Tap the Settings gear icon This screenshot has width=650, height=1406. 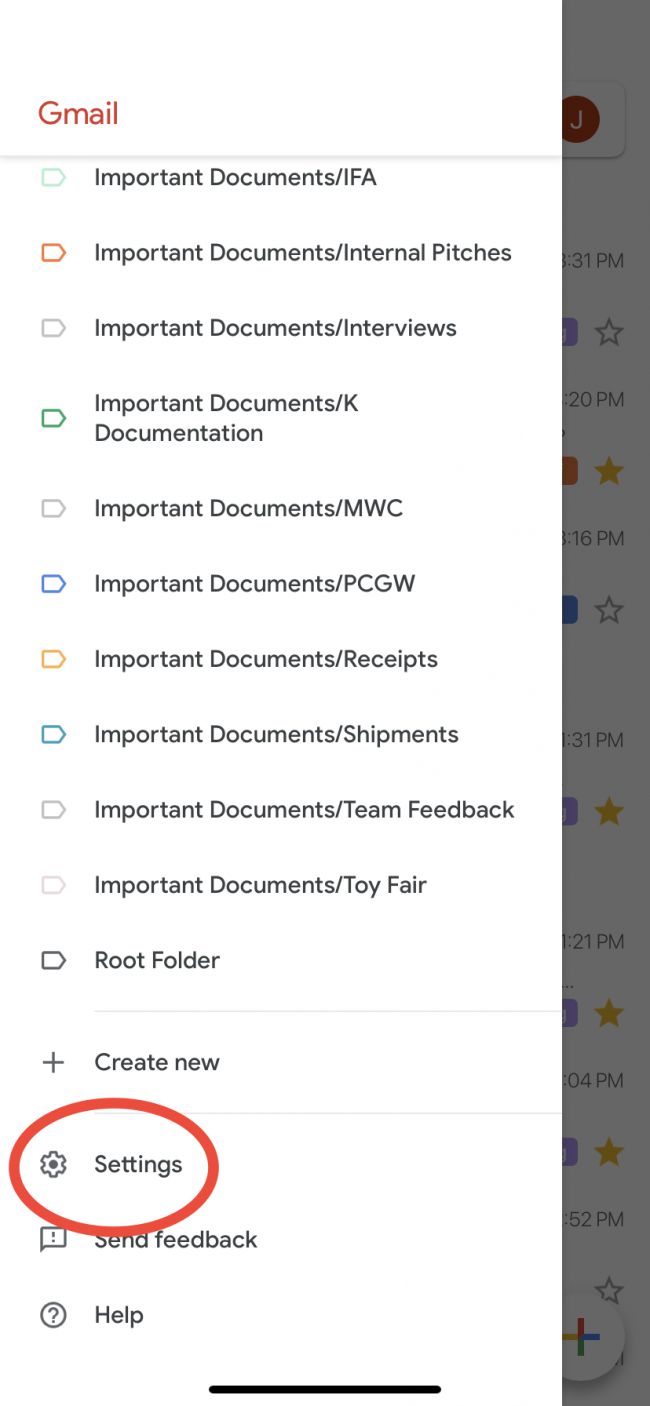(53, 1164)
